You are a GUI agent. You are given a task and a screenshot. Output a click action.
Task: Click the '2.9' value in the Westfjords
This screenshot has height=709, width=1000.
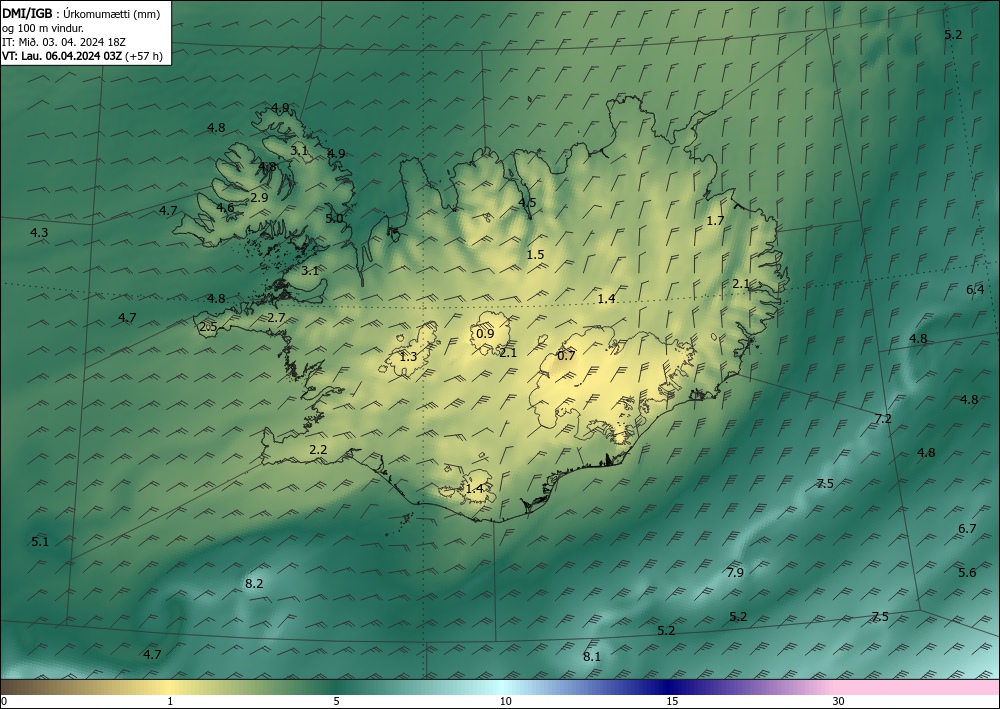pyautogui.click(x=259, y=198)
